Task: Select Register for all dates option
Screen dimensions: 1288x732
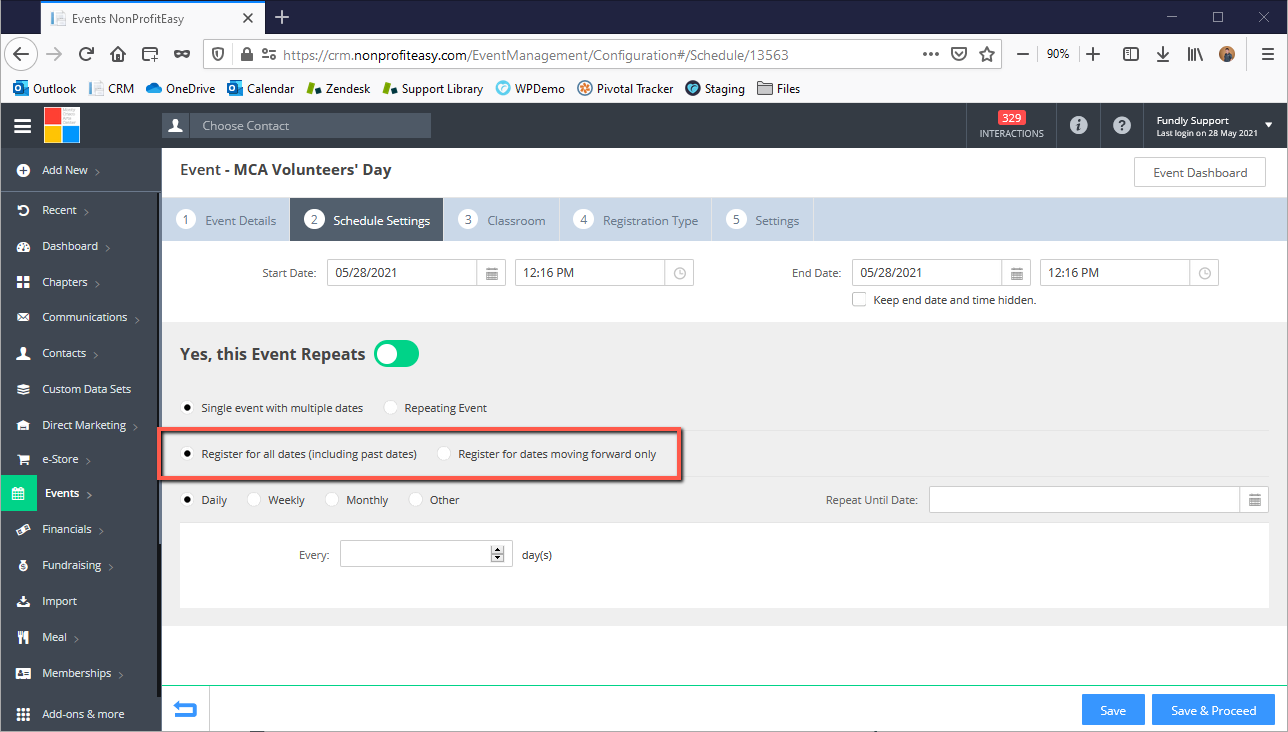Action: coord(187,454)
